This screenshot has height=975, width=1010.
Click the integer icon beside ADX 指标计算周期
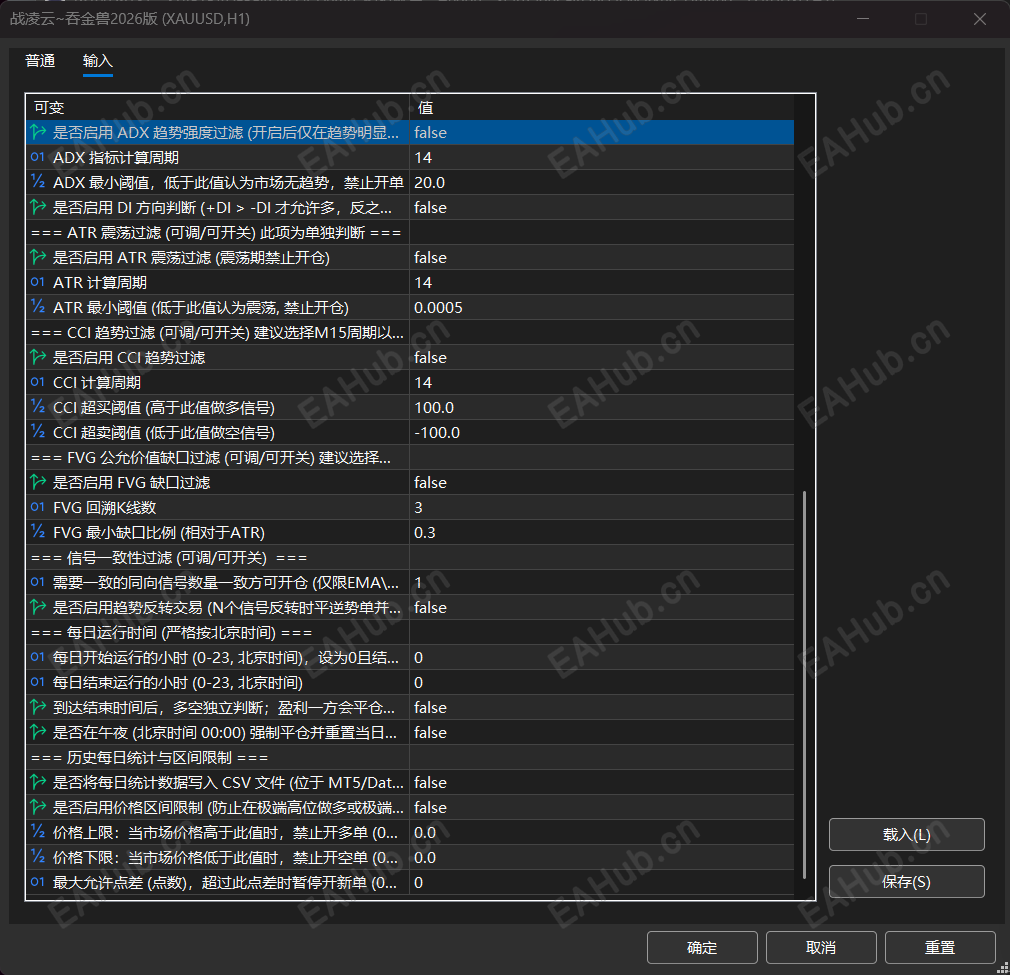[x=38, y=157]
